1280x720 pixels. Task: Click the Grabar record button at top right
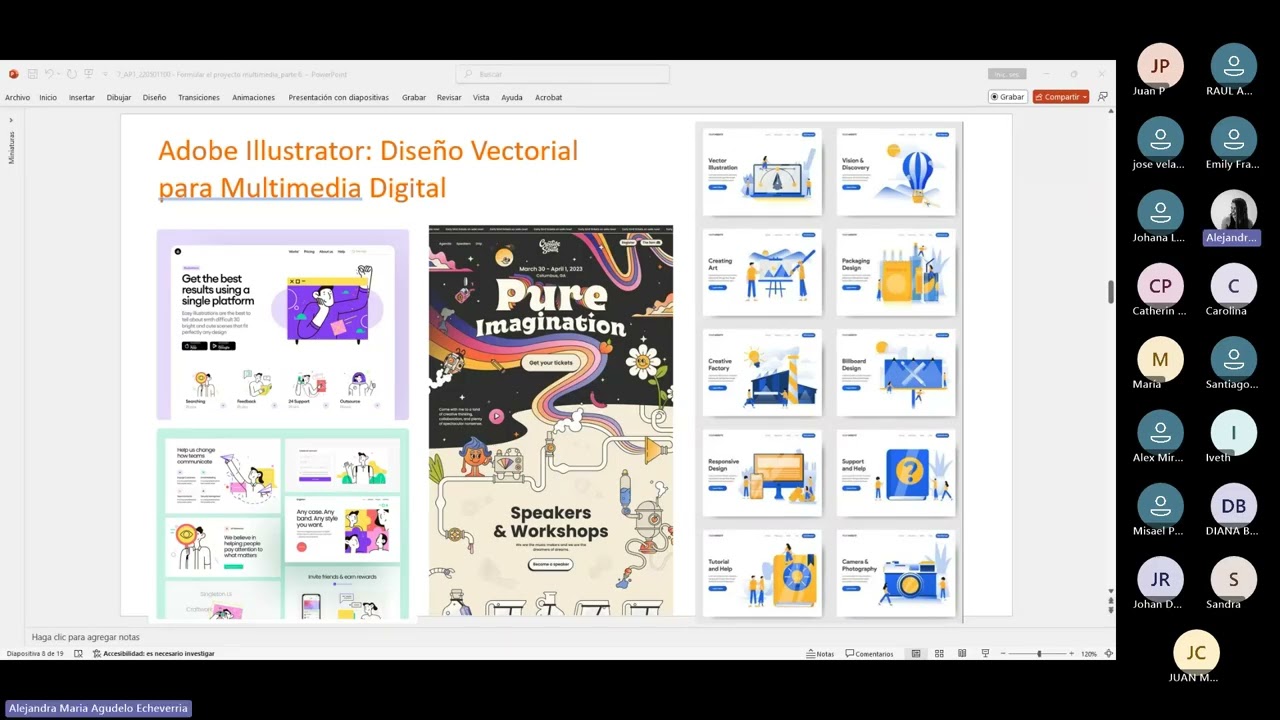tap(1008, 97)
